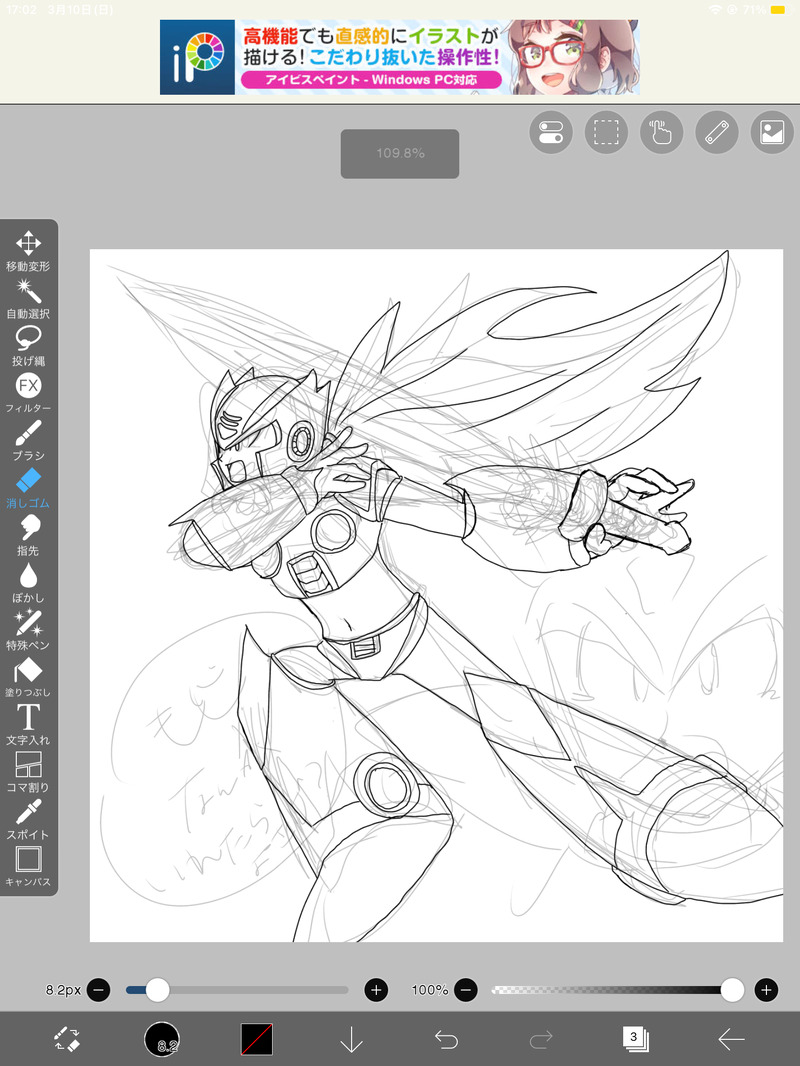This screenshot has width=800, height=1066.
Task: Increase brush thickness with plus button
Action: [x=377, y=990]
